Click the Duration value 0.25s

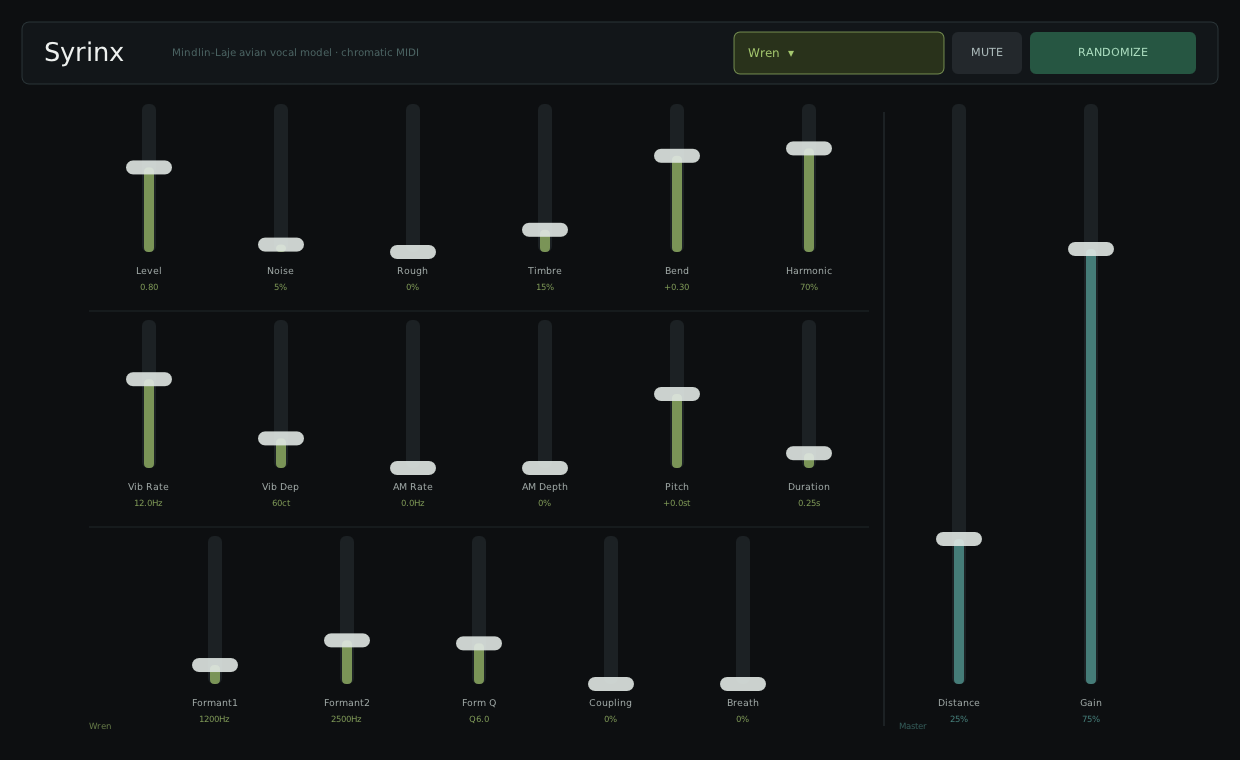pos(809,503)
